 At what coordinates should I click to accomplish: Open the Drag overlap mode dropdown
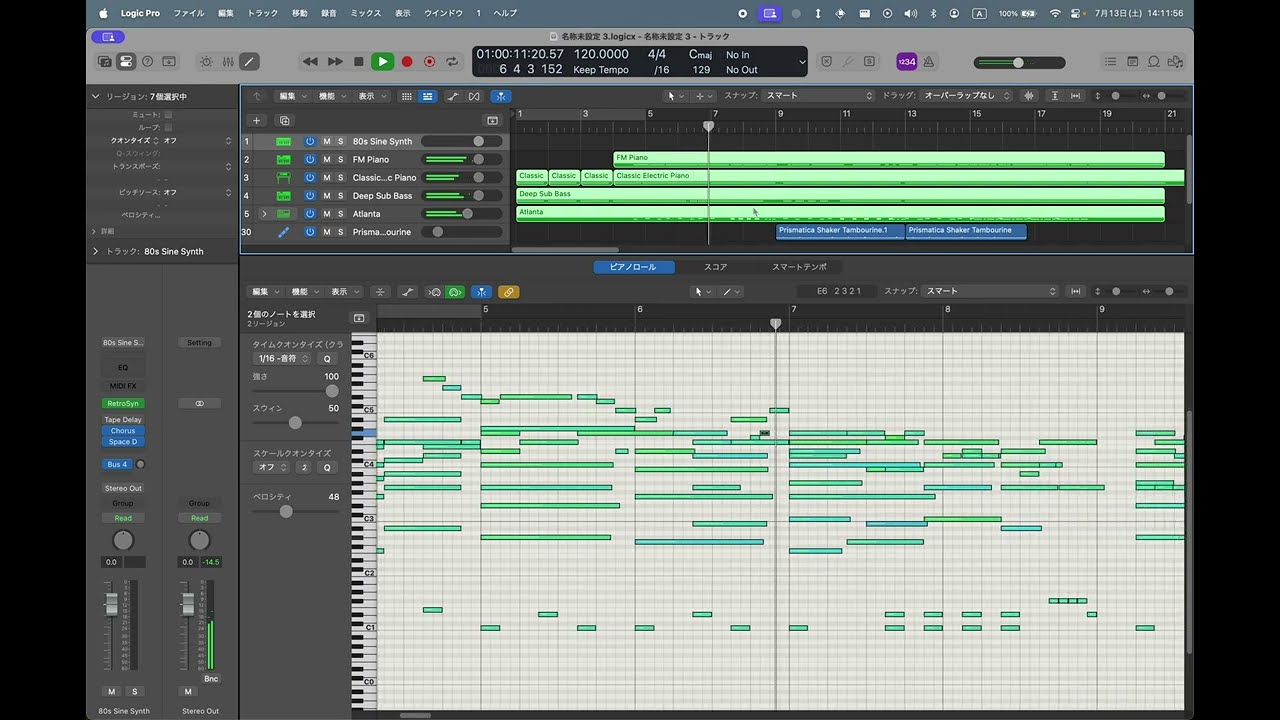(x=964, y=96)
